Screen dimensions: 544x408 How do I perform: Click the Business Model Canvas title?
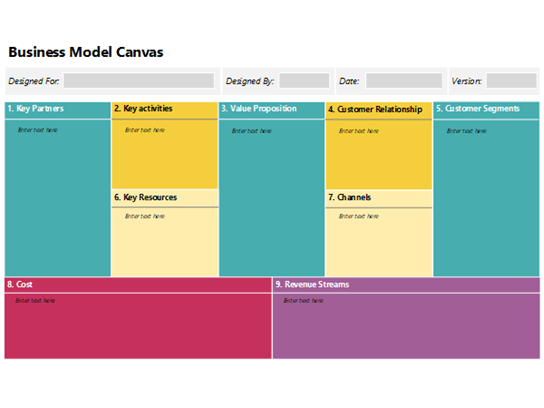tap(86, 52)
